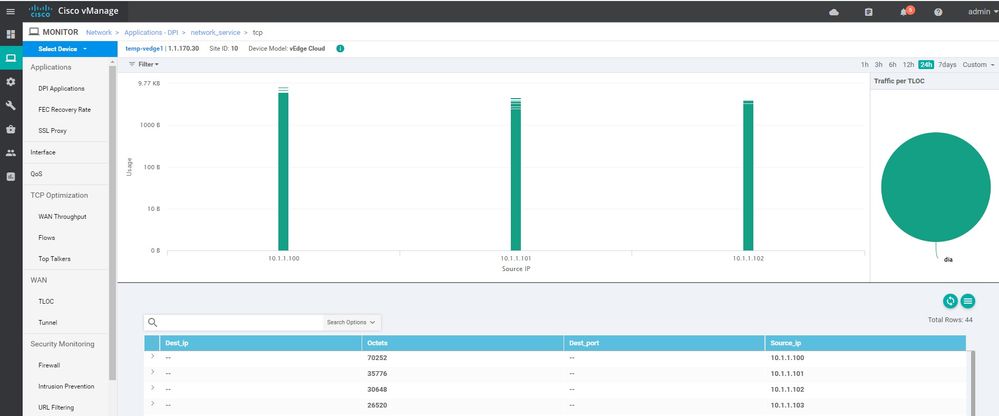
Task: Open Flows in sidebar
Action: tap(47, 238)
